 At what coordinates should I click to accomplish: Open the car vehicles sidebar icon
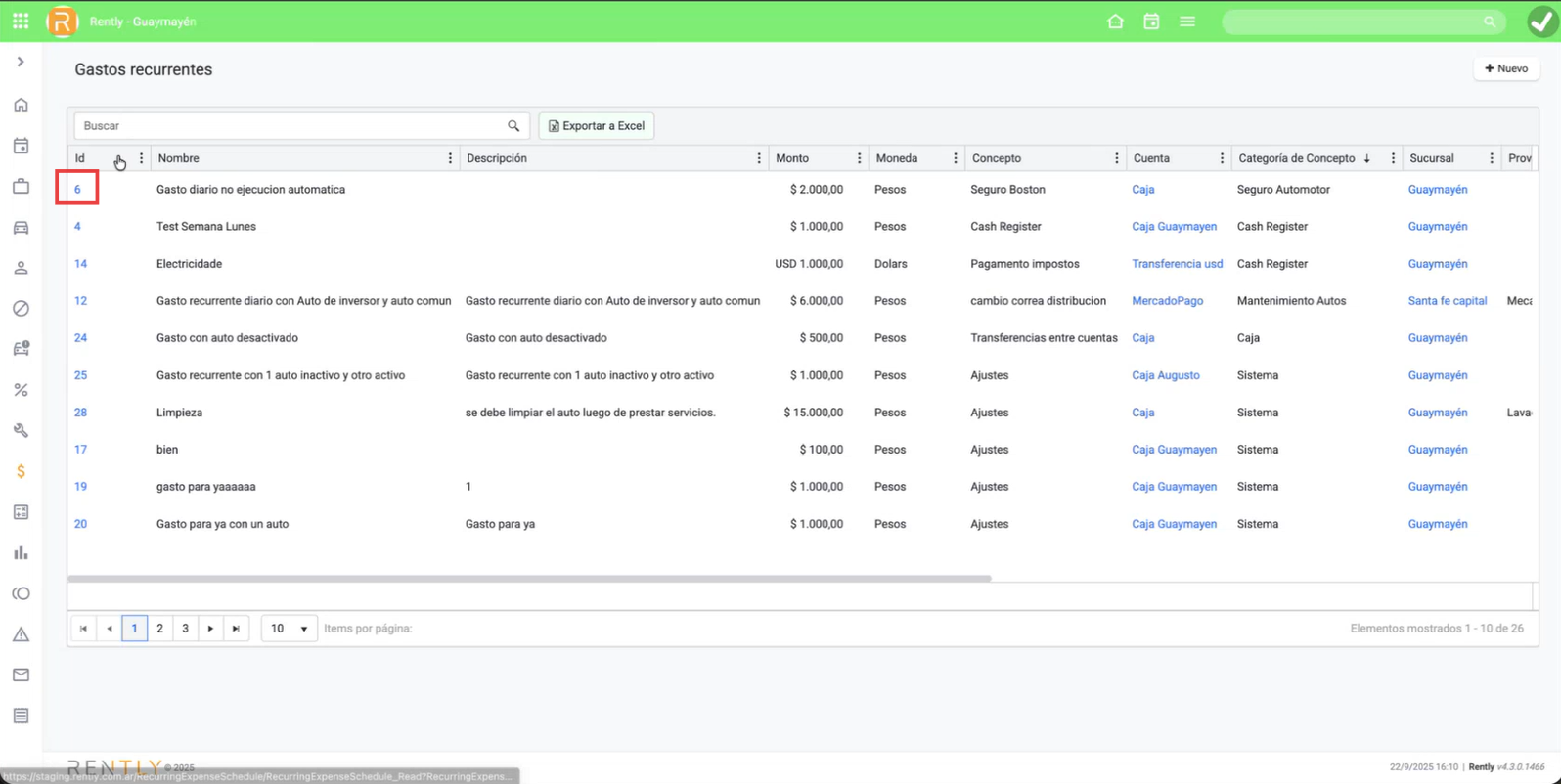21,228
